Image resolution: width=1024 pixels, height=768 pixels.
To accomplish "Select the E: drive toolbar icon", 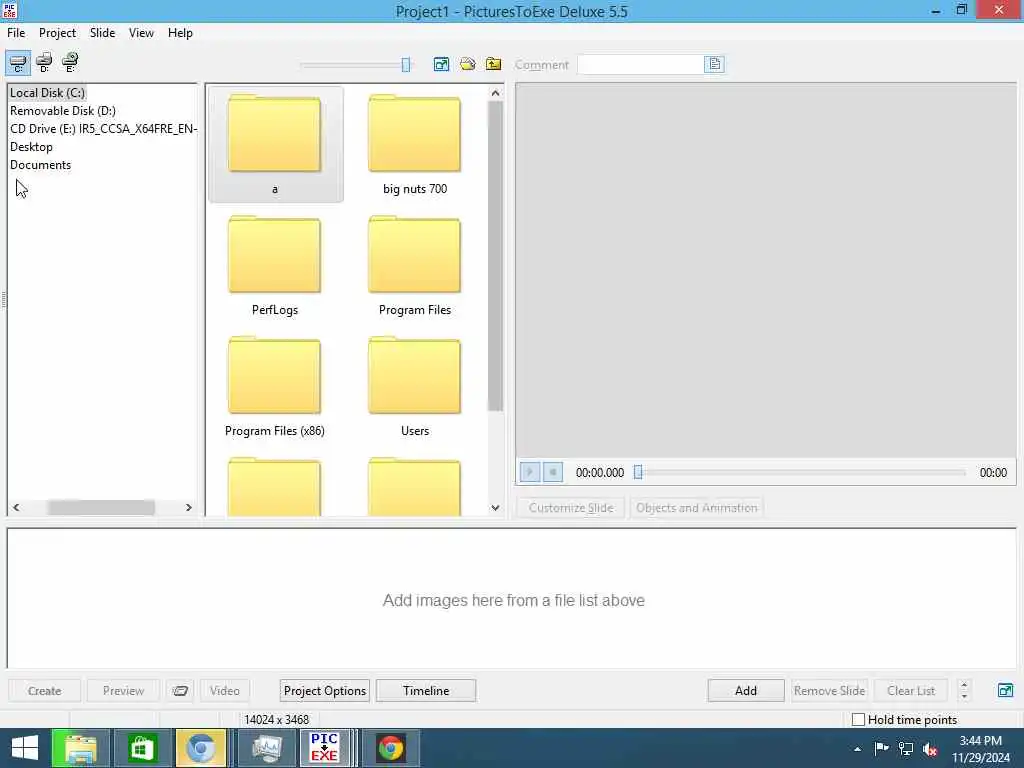I will click(x=70, y=63).
